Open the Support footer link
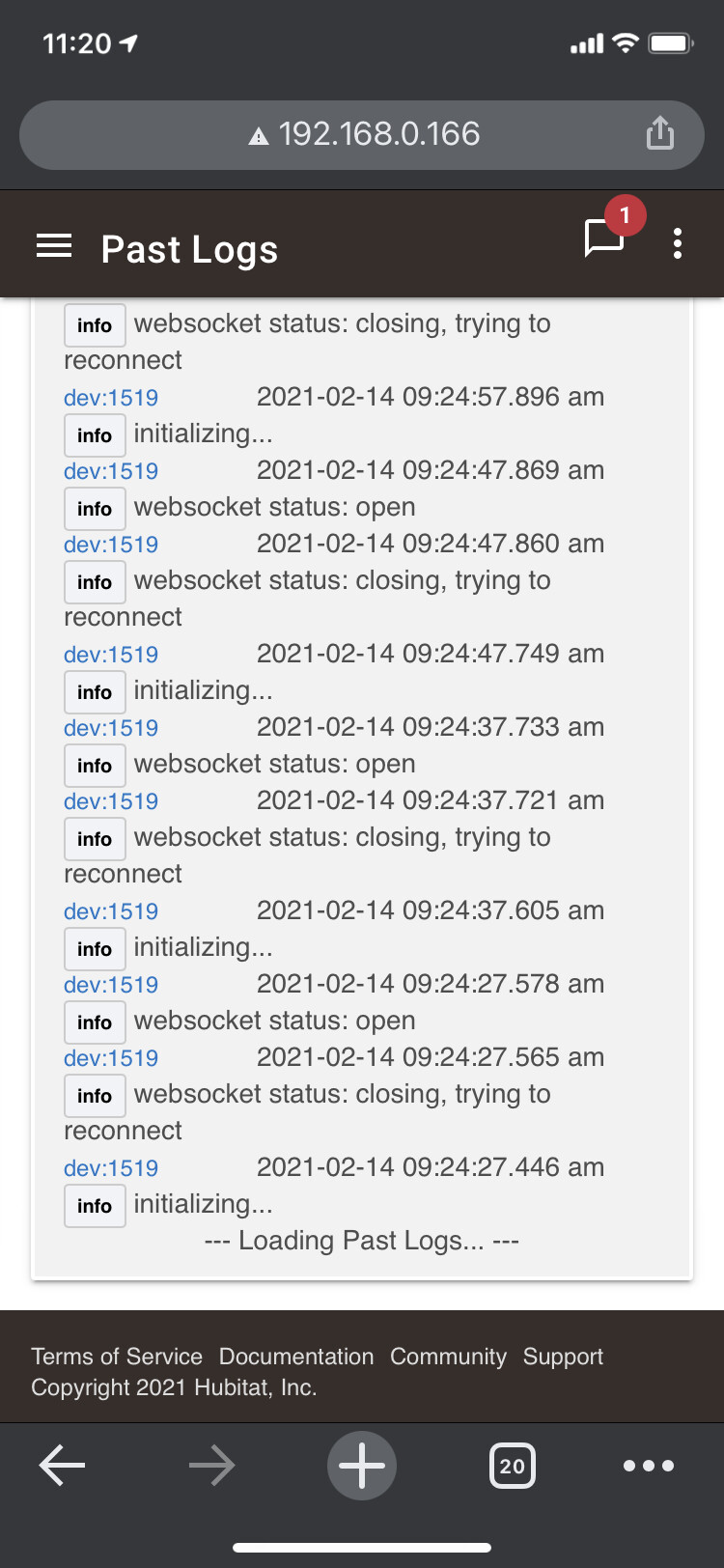724x1568 pixels. coord(563,1357)
